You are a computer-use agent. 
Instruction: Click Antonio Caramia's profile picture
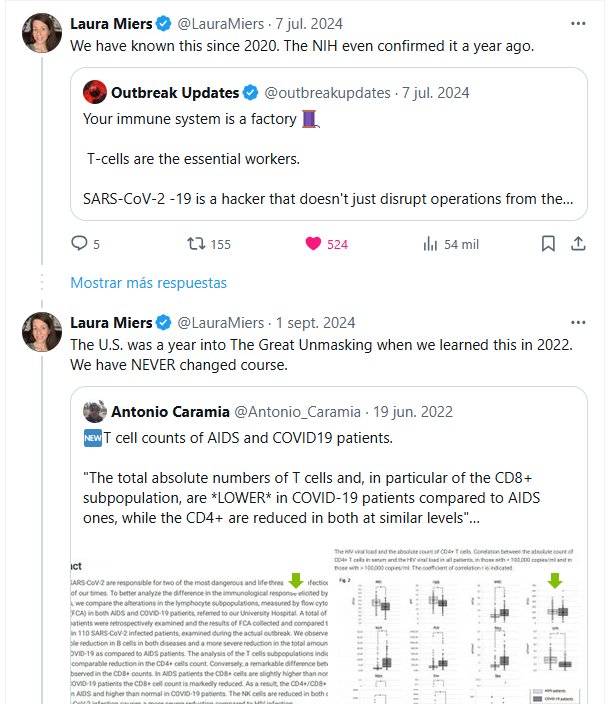coord(95,411)
